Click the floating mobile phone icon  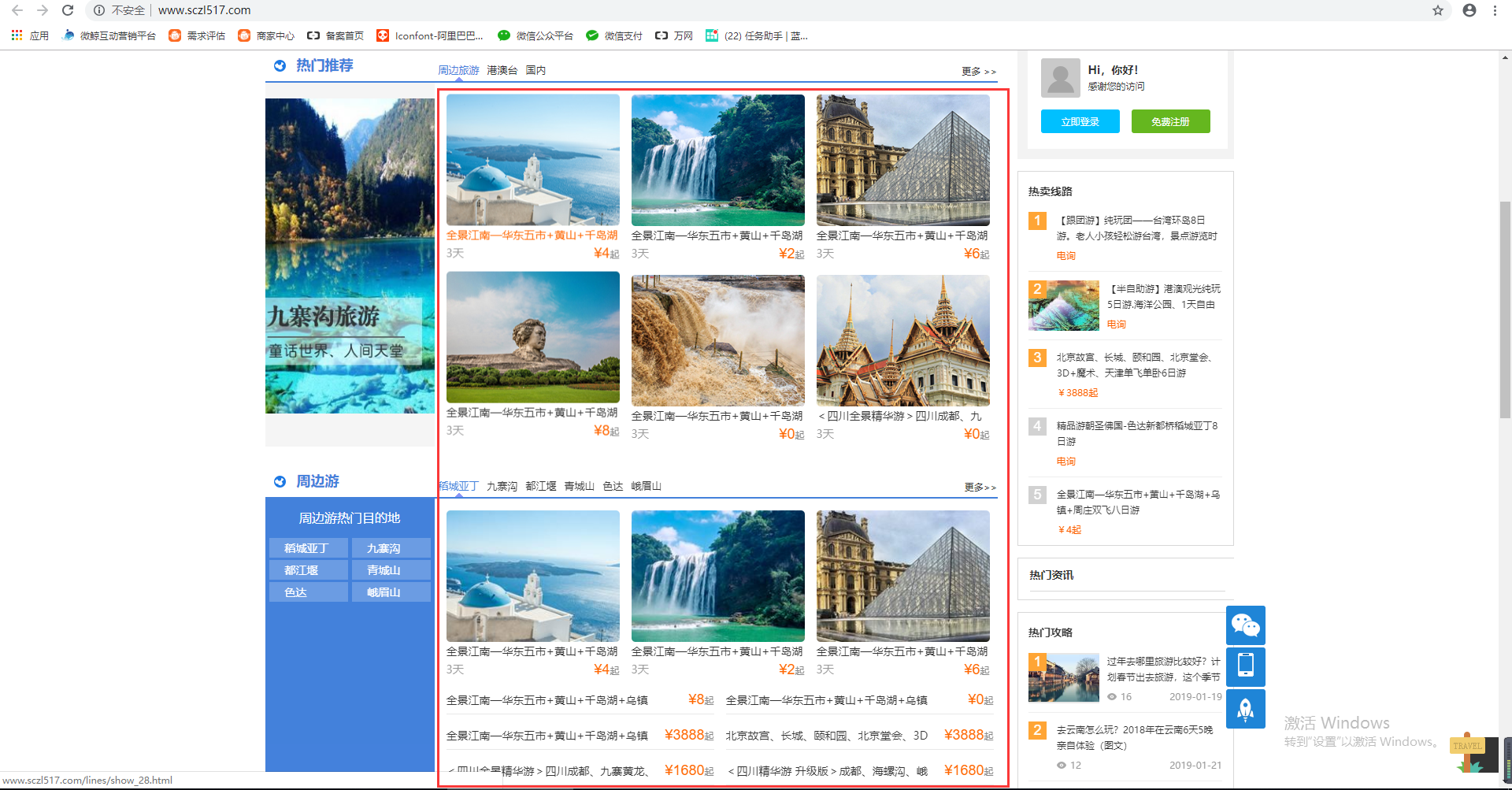1245,666
